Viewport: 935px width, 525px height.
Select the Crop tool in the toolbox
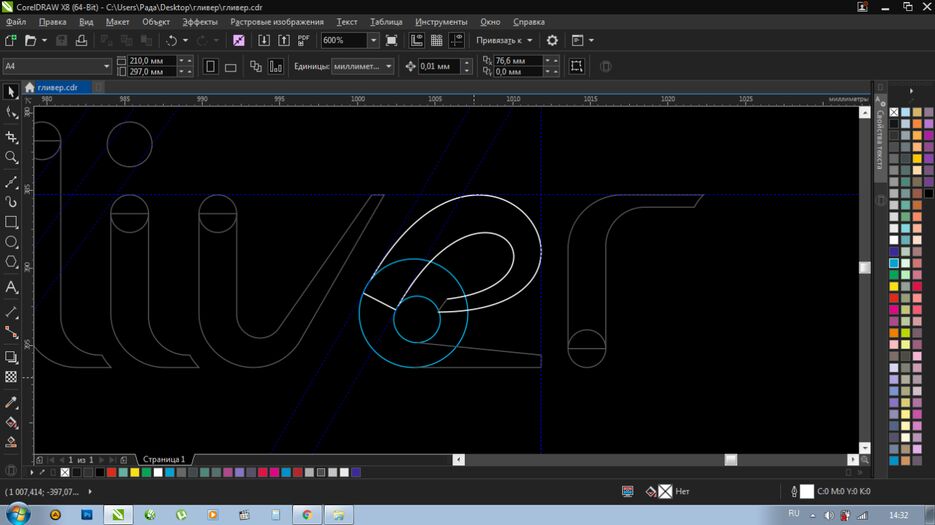point(12,137)
